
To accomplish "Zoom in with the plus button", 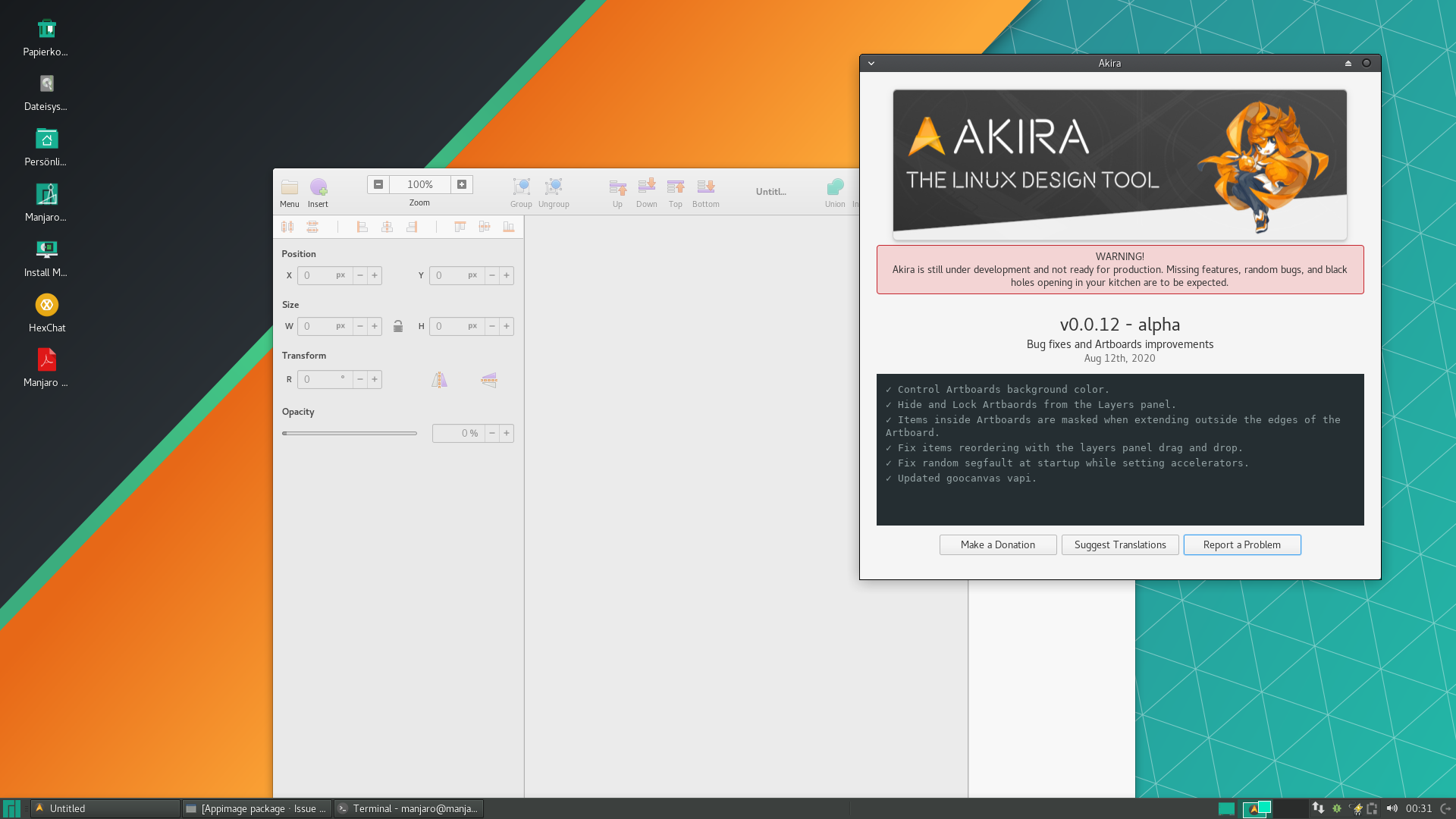I will 462,184.
